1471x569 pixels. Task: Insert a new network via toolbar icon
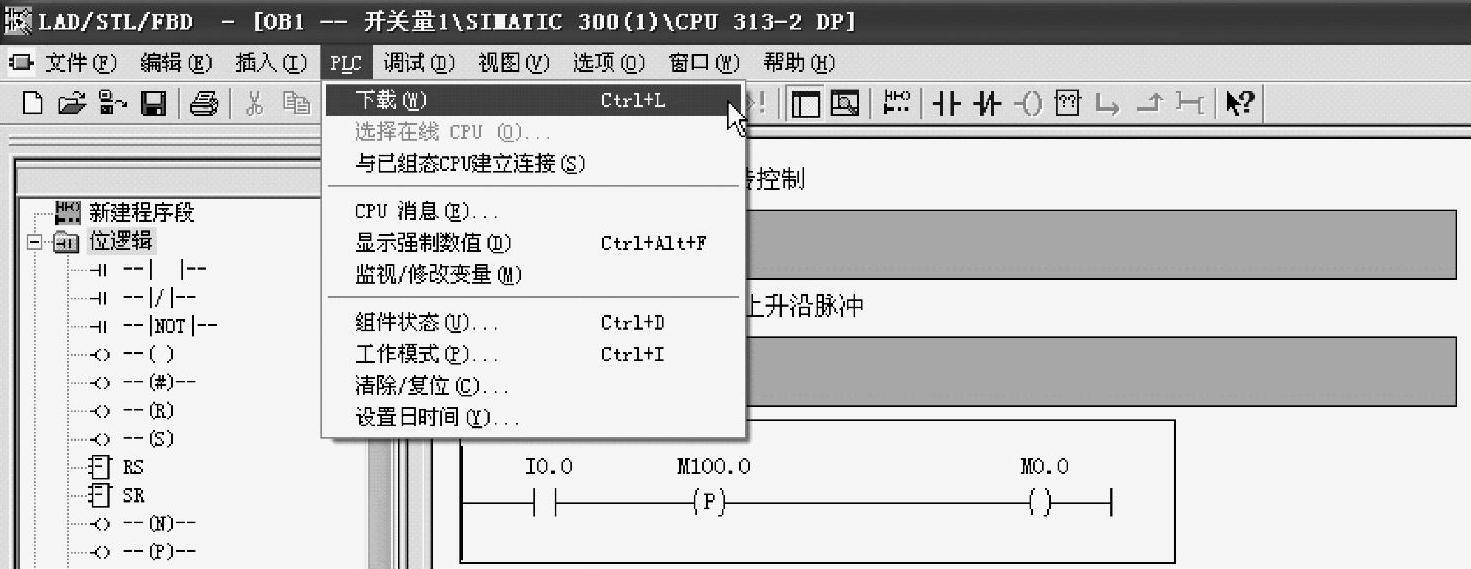pos(898,102)
